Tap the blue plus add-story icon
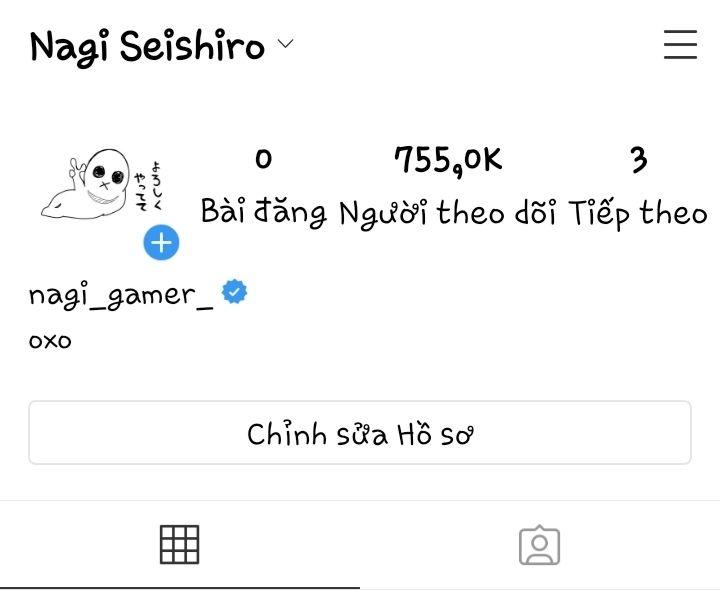Viewport: 720px width, 616px height. (161, 242)
